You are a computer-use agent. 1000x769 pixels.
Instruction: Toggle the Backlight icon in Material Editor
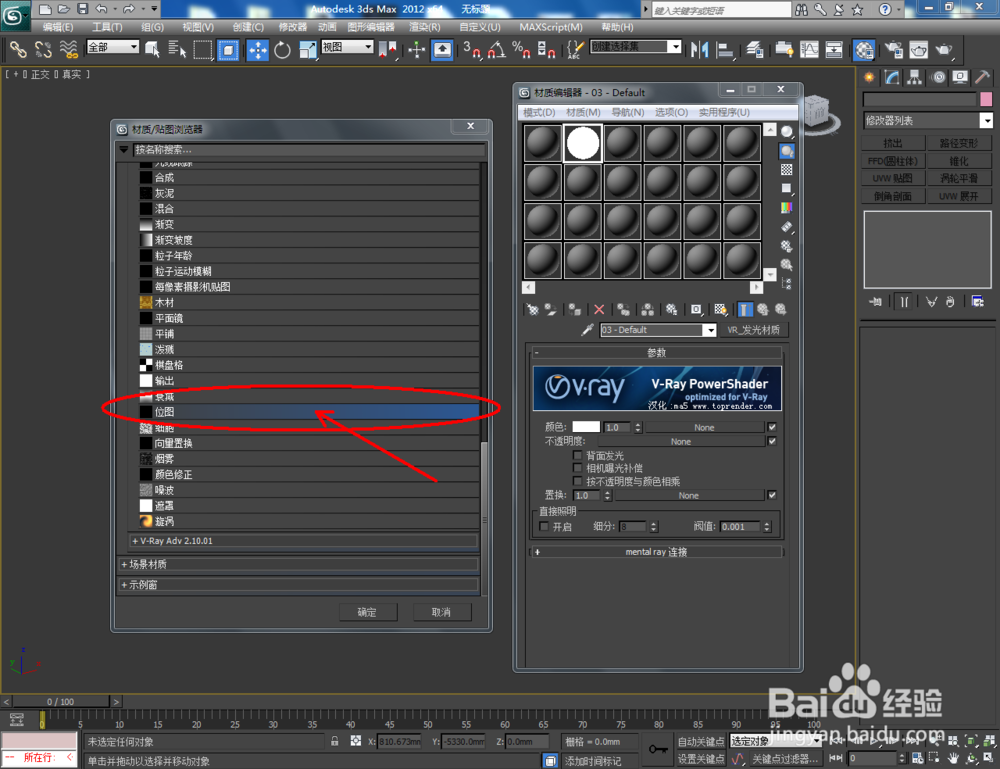(x=787, y=151)
